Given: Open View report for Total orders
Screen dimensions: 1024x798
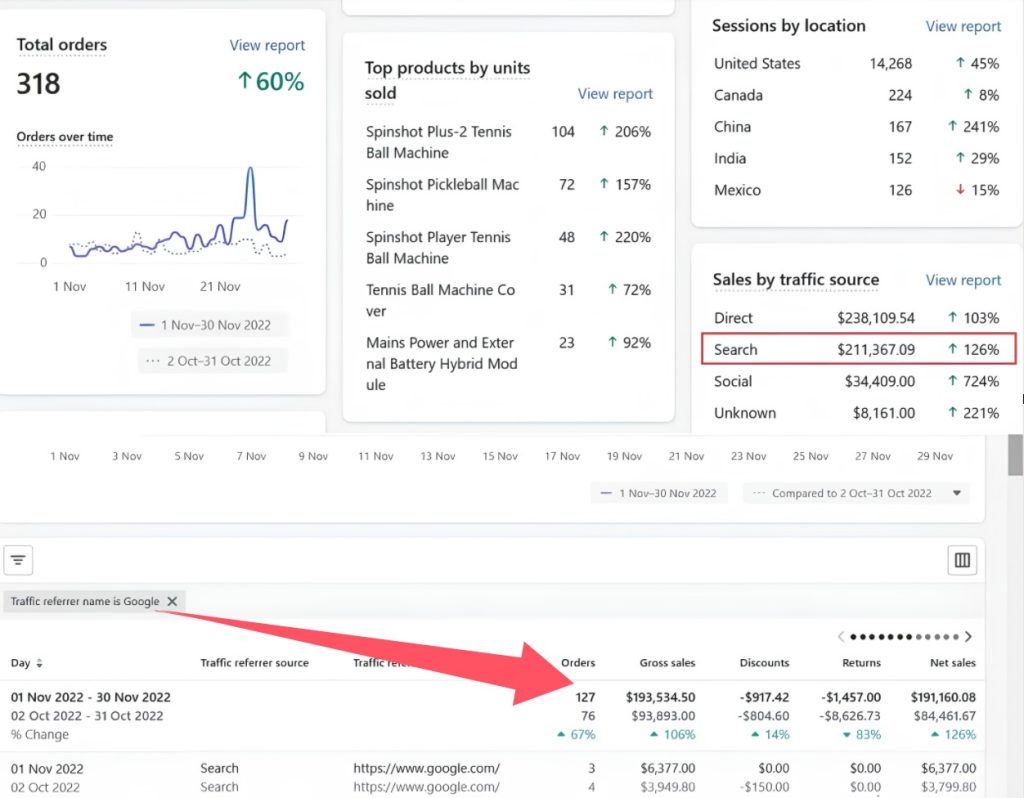Looking at the screenshot, I should (267, 45).
